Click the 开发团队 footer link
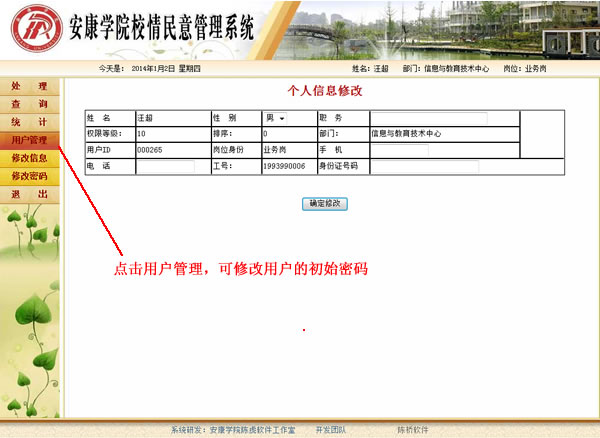Image resolution: width=600 pixels, height=438 pixels. (330, 430)
